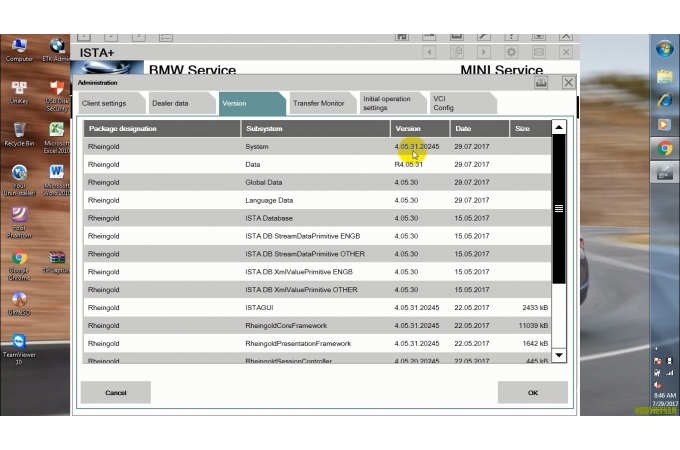The image size is (680, 450).
Task: Click the Size column header
Action: coord(530,129)
